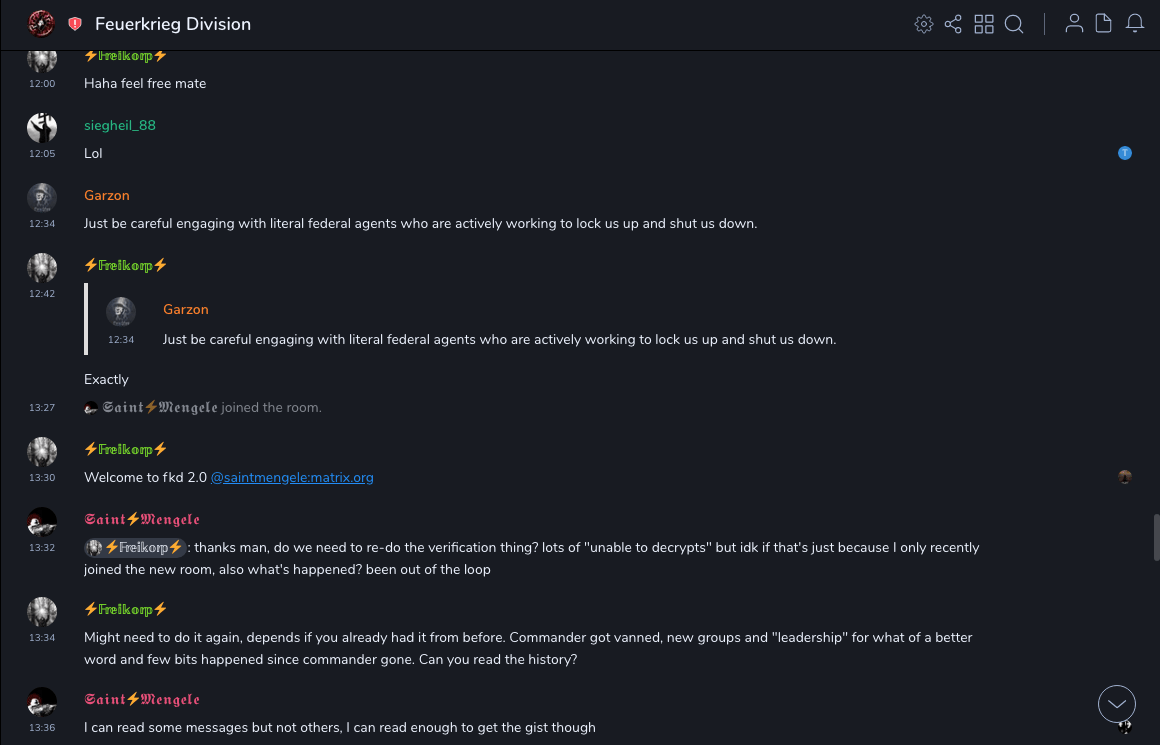Click Garzon's avatar inside the quoted reply
The width and height of the screenshot is (1160, 745).
click(x=121, y=312)
